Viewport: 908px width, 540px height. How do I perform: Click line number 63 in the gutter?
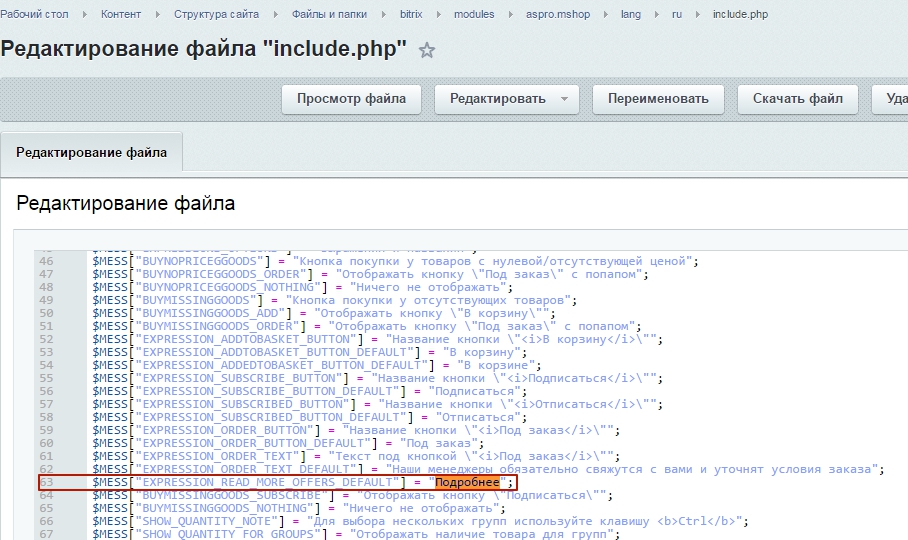(47, 482)
